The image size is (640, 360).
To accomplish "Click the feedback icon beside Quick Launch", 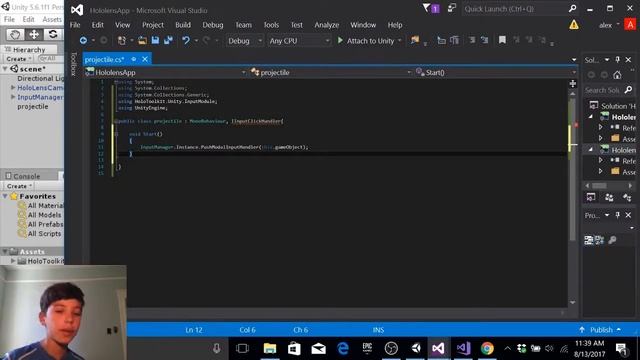I will (451, 8).
